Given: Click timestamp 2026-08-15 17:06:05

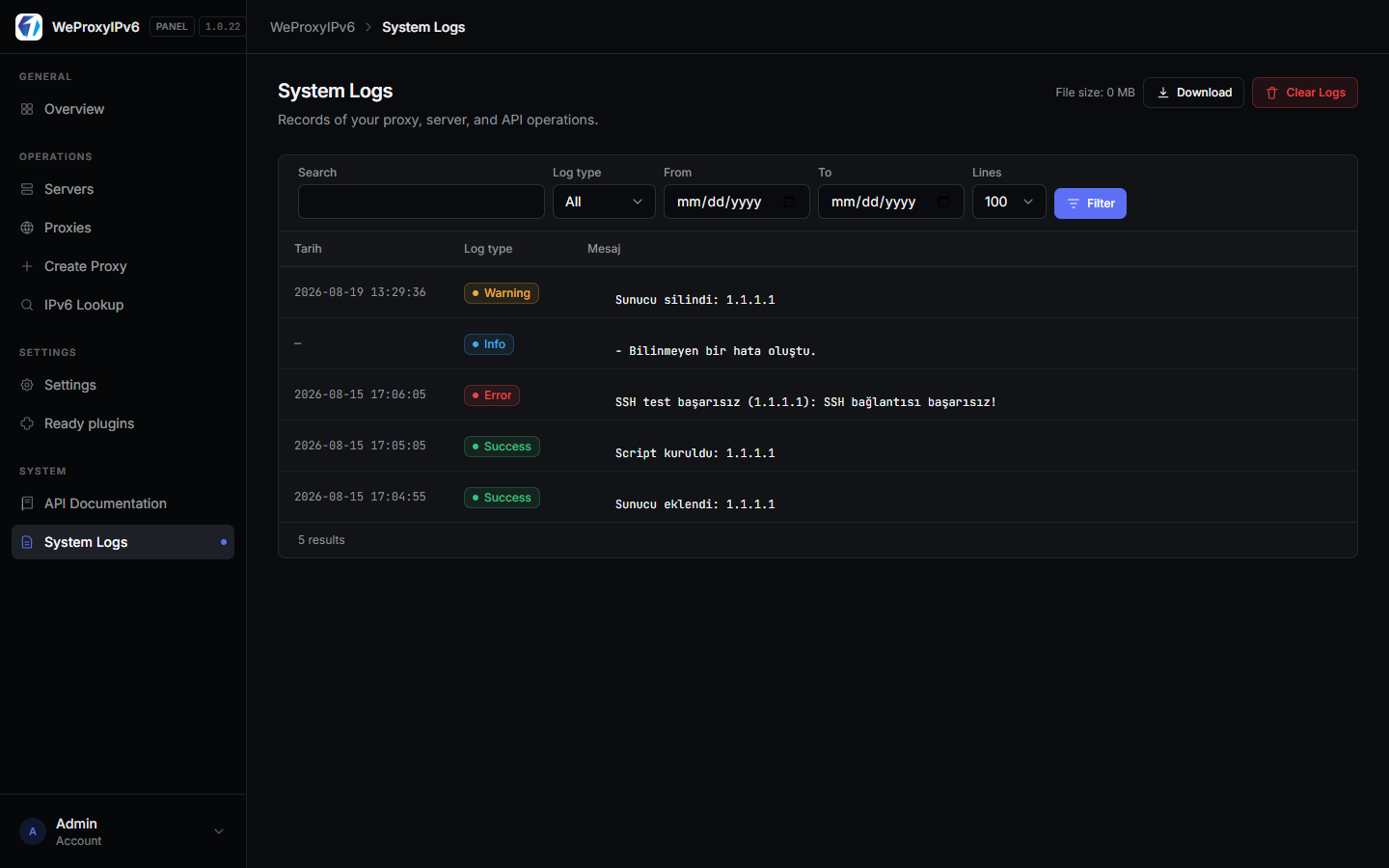Looking at the screenshot, I should [360, 394].
